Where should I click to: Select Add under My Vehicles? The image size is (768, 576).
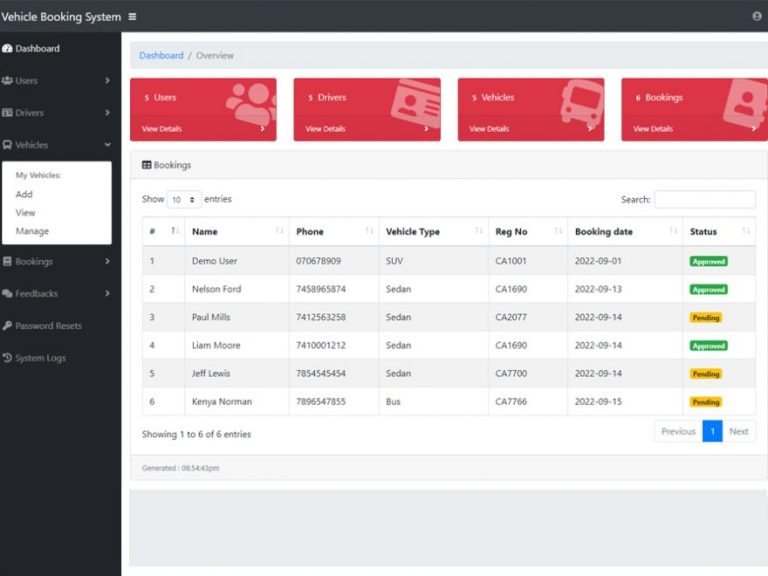pos(24,195)
